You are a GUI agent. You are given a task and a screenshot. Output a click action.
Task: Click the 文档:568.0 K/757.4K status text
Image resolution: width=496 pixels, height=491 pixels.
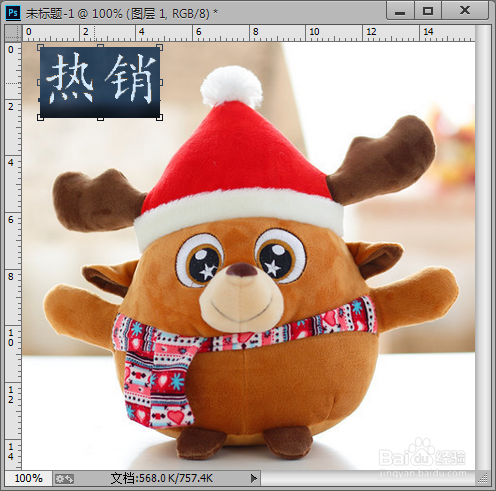click(162, 478)
